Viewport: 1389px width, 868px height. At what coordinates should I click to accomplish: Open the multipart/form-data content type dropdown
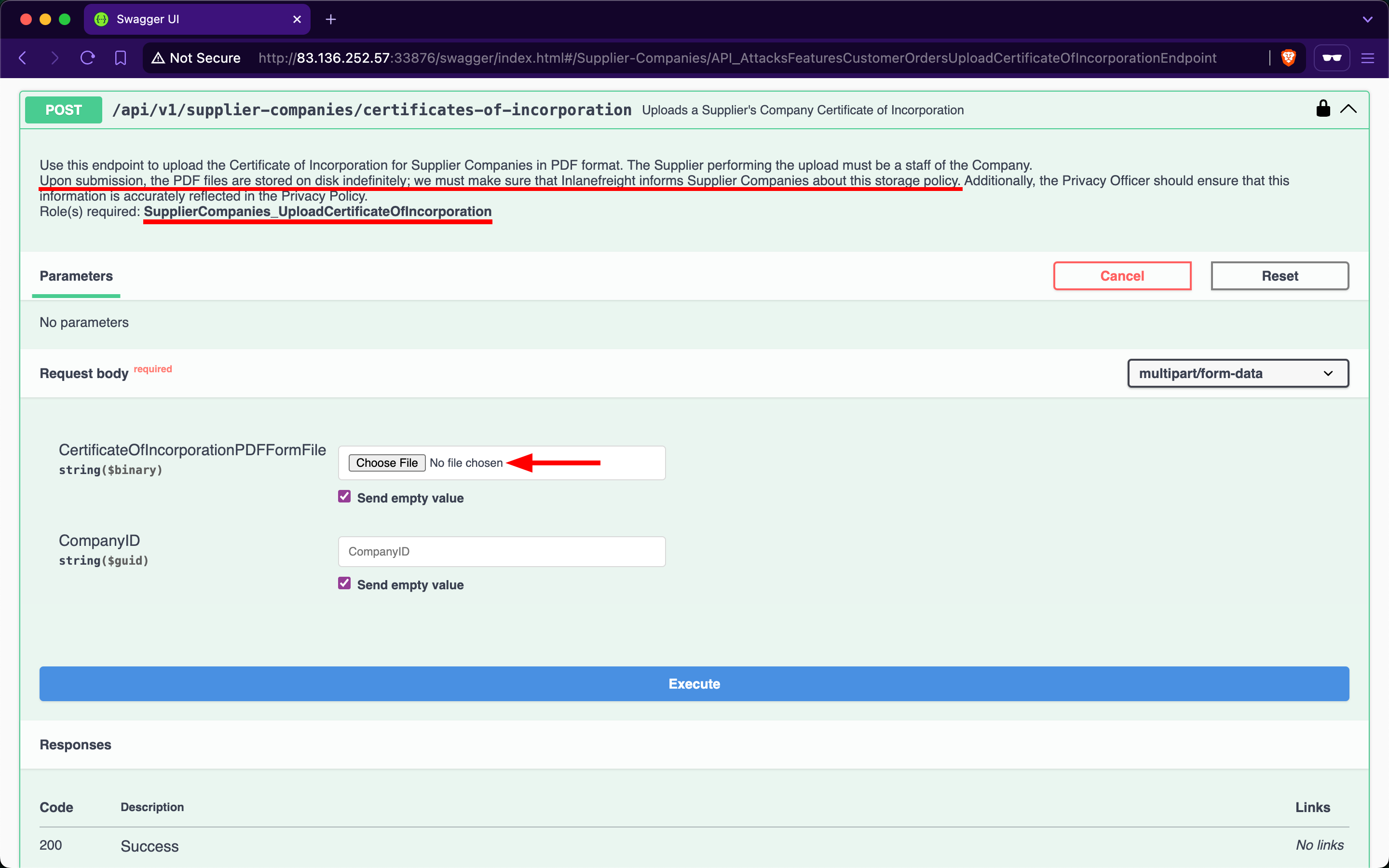pyautogui.click(x=1238, y=373)
